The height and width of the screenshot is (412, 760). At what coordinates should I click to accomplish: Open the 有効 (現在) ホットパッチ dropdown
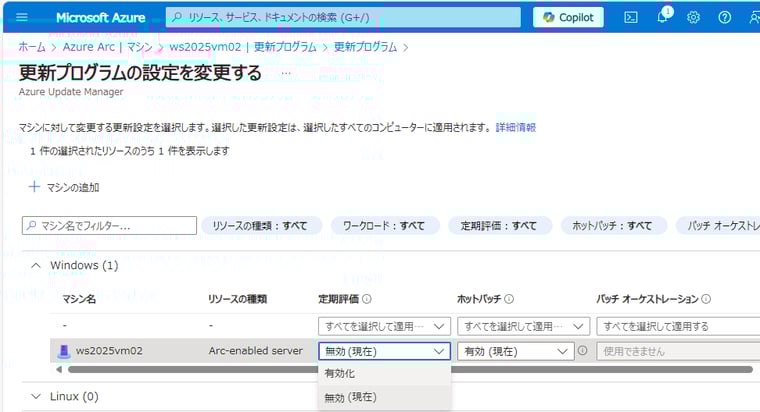516,351
